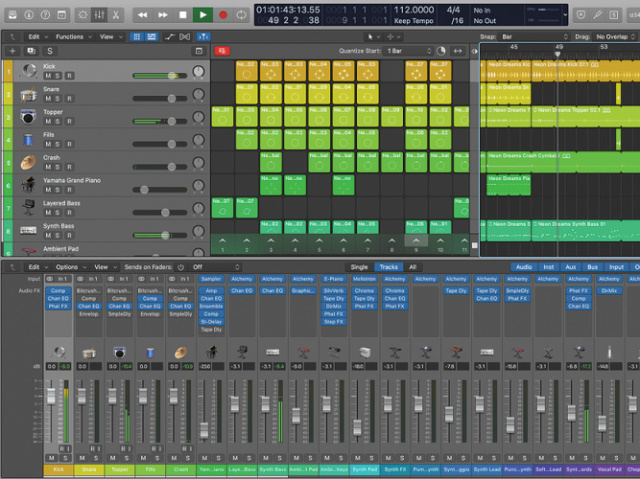Click the Kick track drum icon
640x479 pixels.
[x=29, y=71]
